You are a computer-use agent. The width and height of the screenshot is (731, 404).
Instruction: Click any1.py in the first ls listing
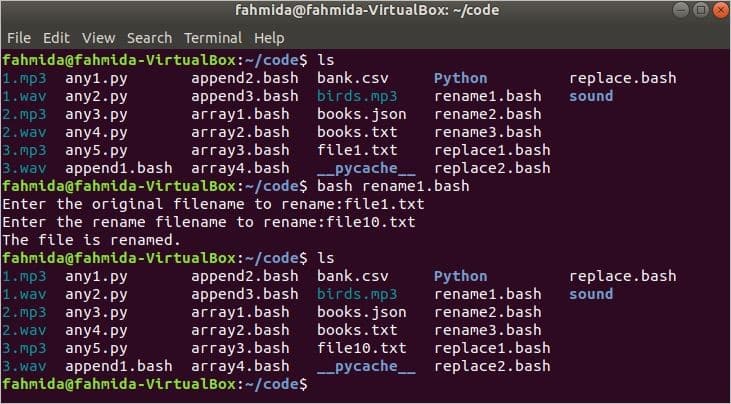[97, 78]
